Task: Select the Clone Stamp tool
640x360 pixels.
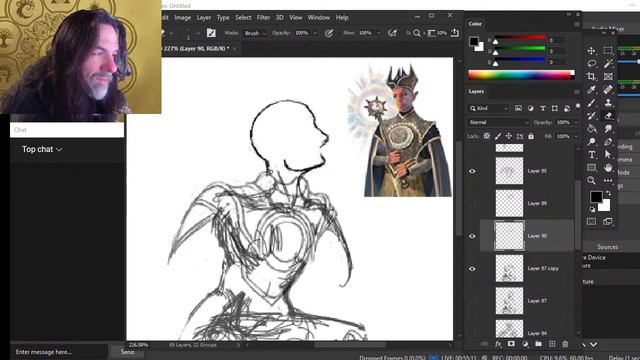Action: (x=608, y=102)
